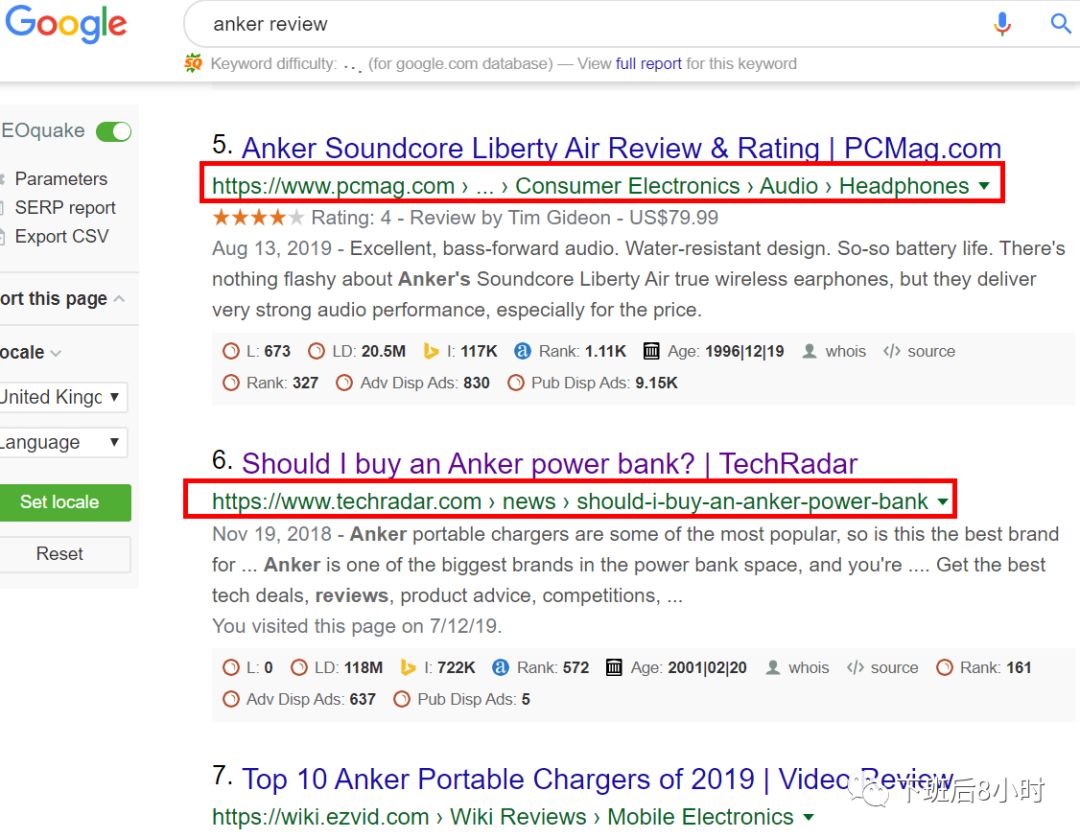Image resolution: width=1080 pixels, height=838 pixels.
Task: Open Anker Soundcore Liberty Air PCMag result
Action: 621,148
